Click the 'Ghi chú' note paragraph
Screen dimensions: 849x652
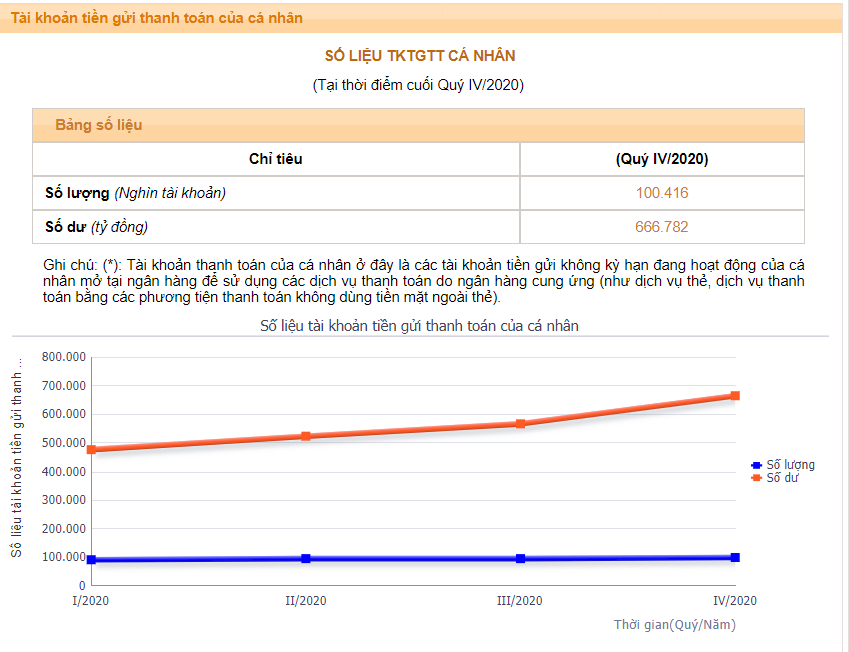(423, 281)
